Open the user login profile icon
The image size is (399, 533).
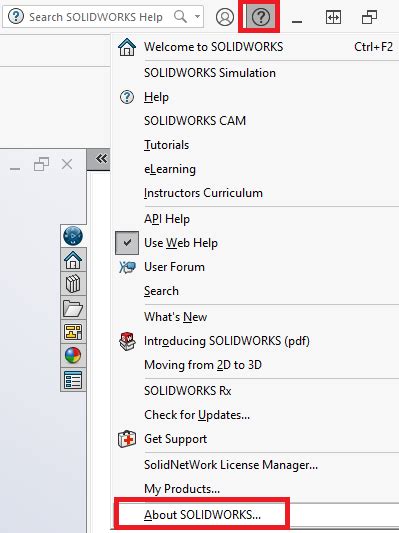pyautogui.click(x=225, y=17)
